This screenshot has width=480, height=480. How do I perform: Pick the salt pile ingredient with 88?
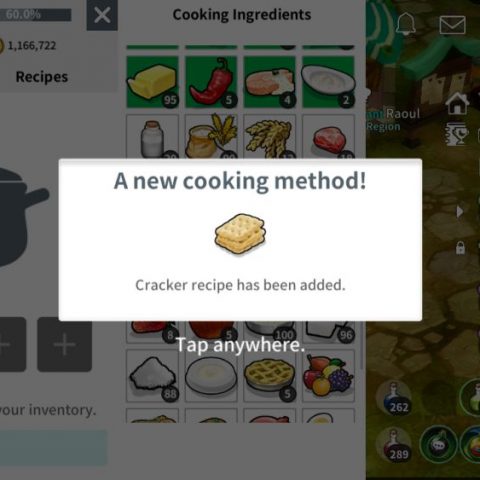pyautogui.click(x=152, y=376)
